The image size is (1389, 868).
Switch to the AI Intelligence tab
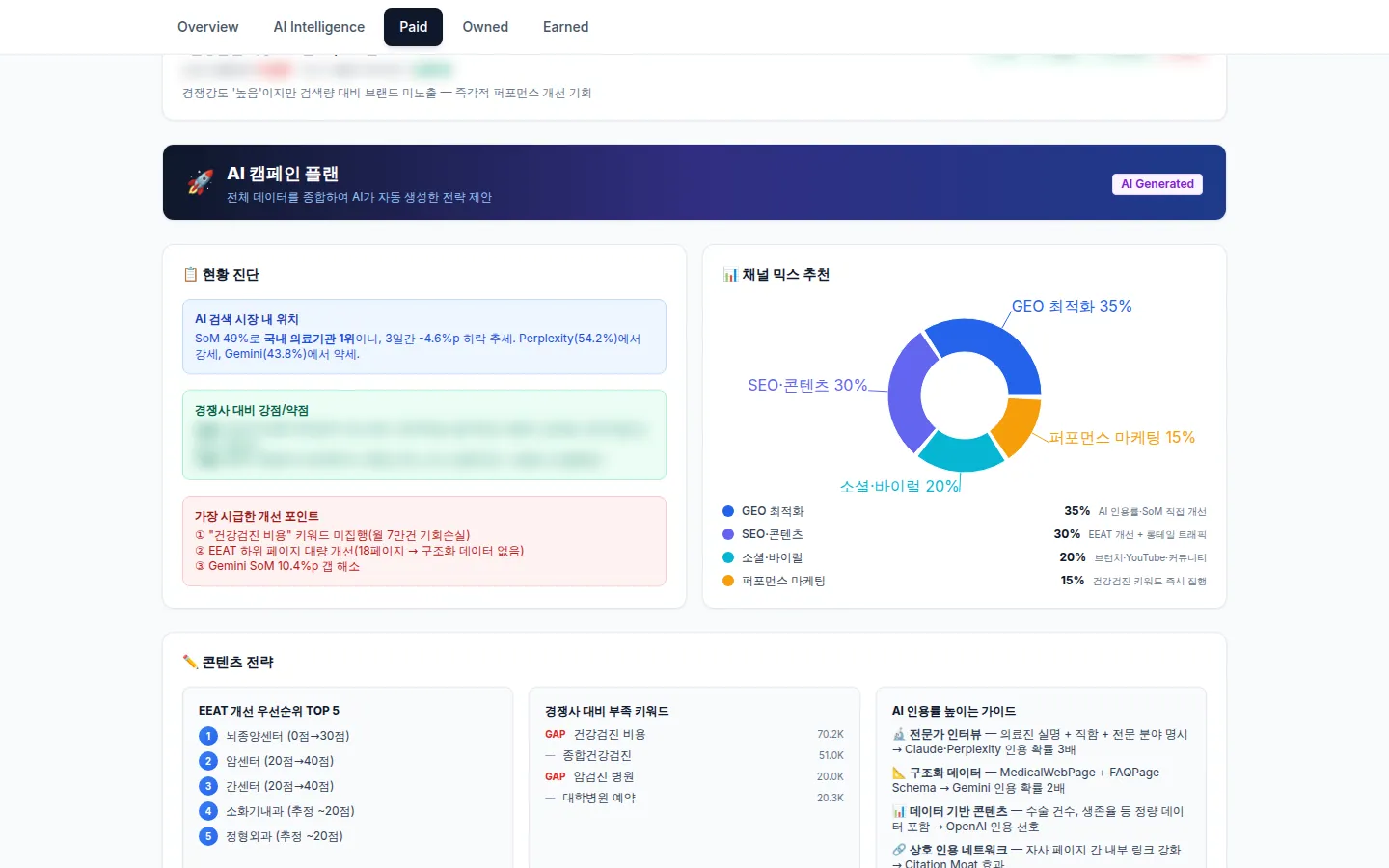point(319,27)
